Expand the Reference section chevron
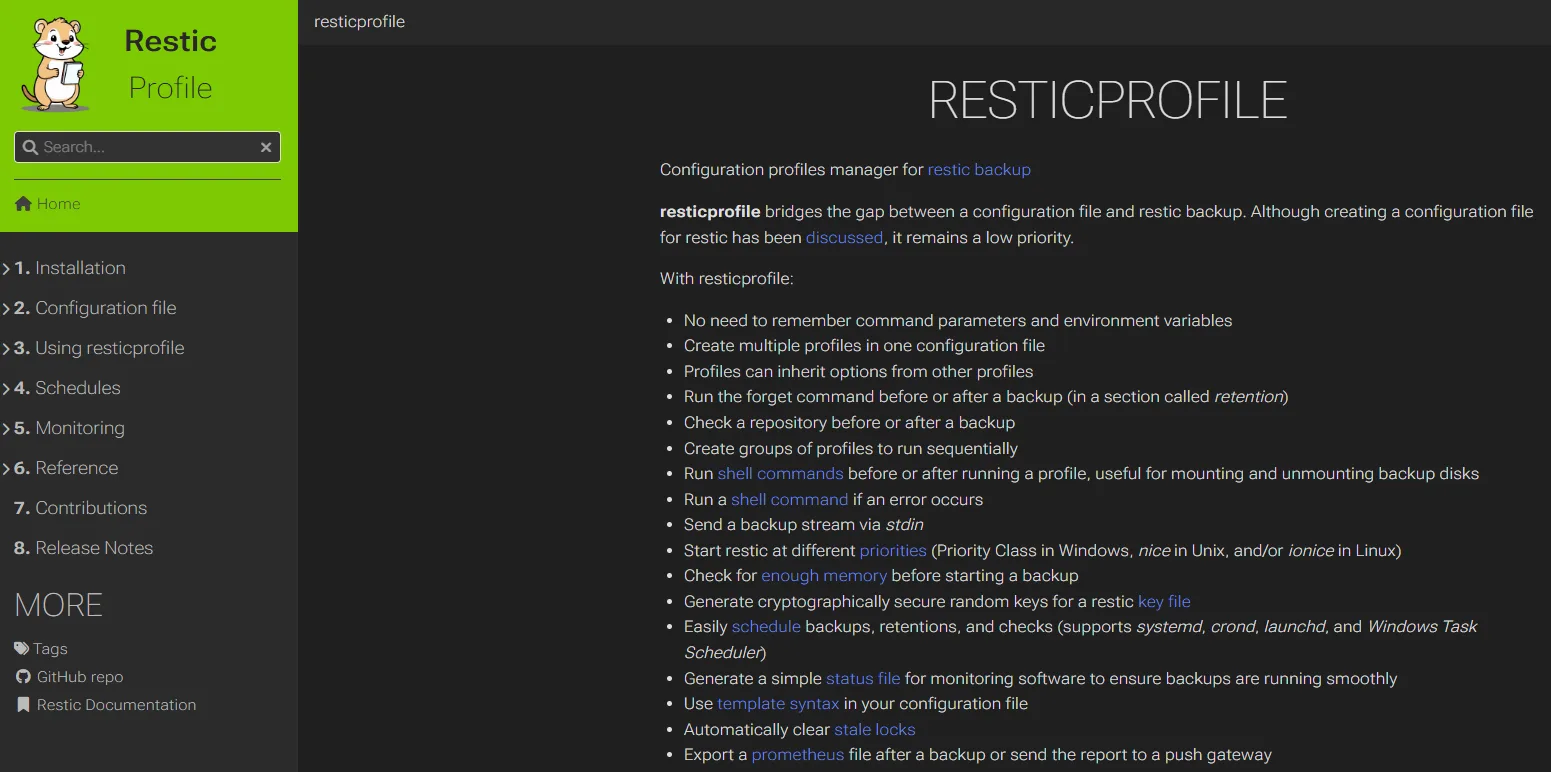The width and height of the screenshot is (1551, 772). pos(6,468)
